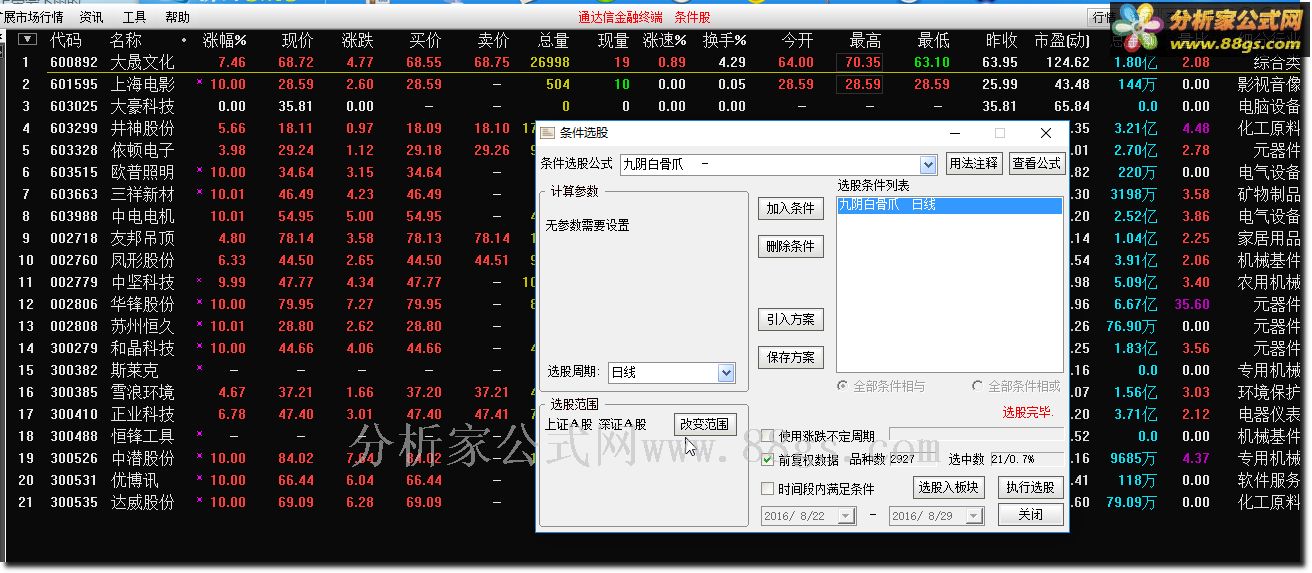Sort by the 今开 column header
The image size is (1312, 573).
click(797, 40)
